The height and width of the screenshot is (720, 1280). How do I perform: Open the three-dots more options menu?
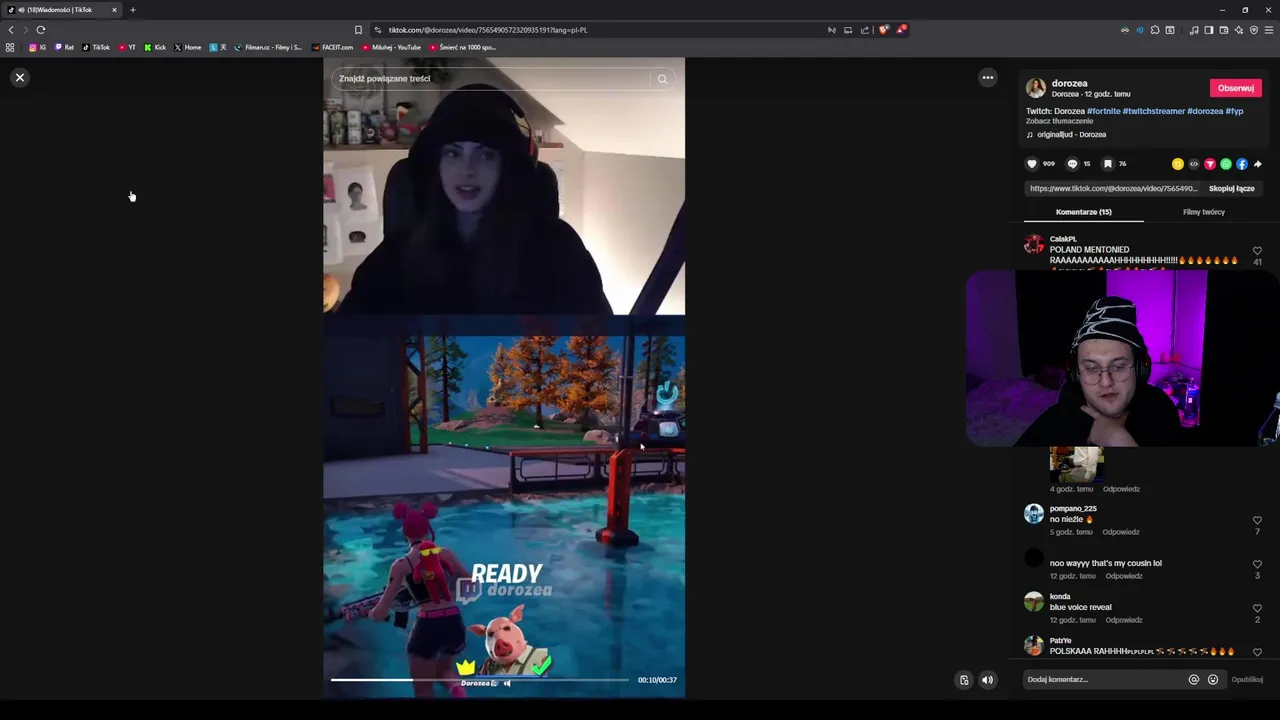987,77
